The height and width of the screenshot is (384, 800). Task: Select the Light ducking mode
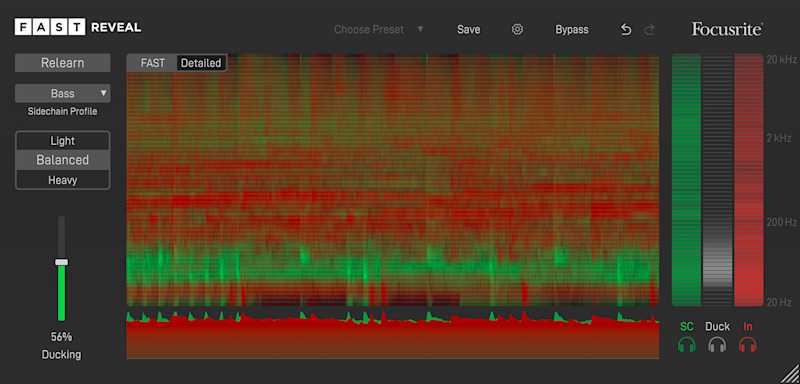[x=63, y=141]
